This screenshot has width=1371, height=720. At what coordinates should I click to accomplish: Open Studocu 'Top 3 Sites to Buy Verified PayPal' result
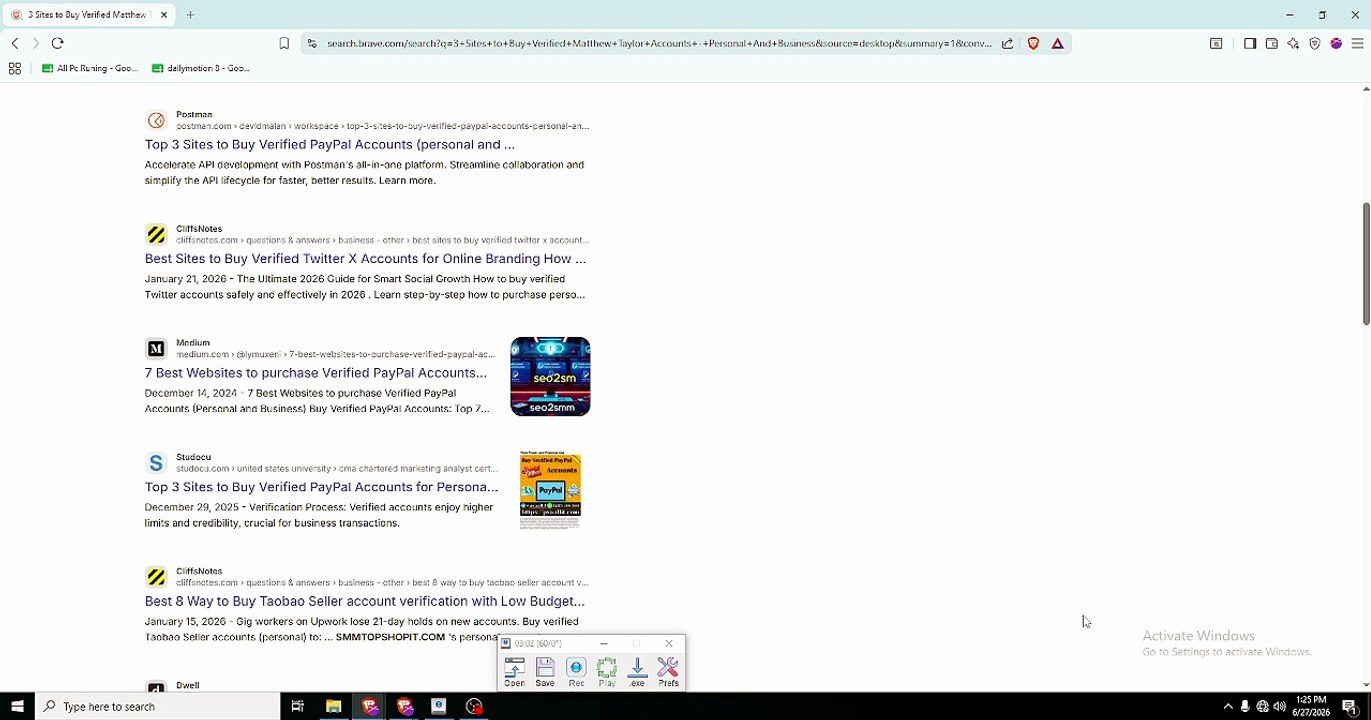321,487
